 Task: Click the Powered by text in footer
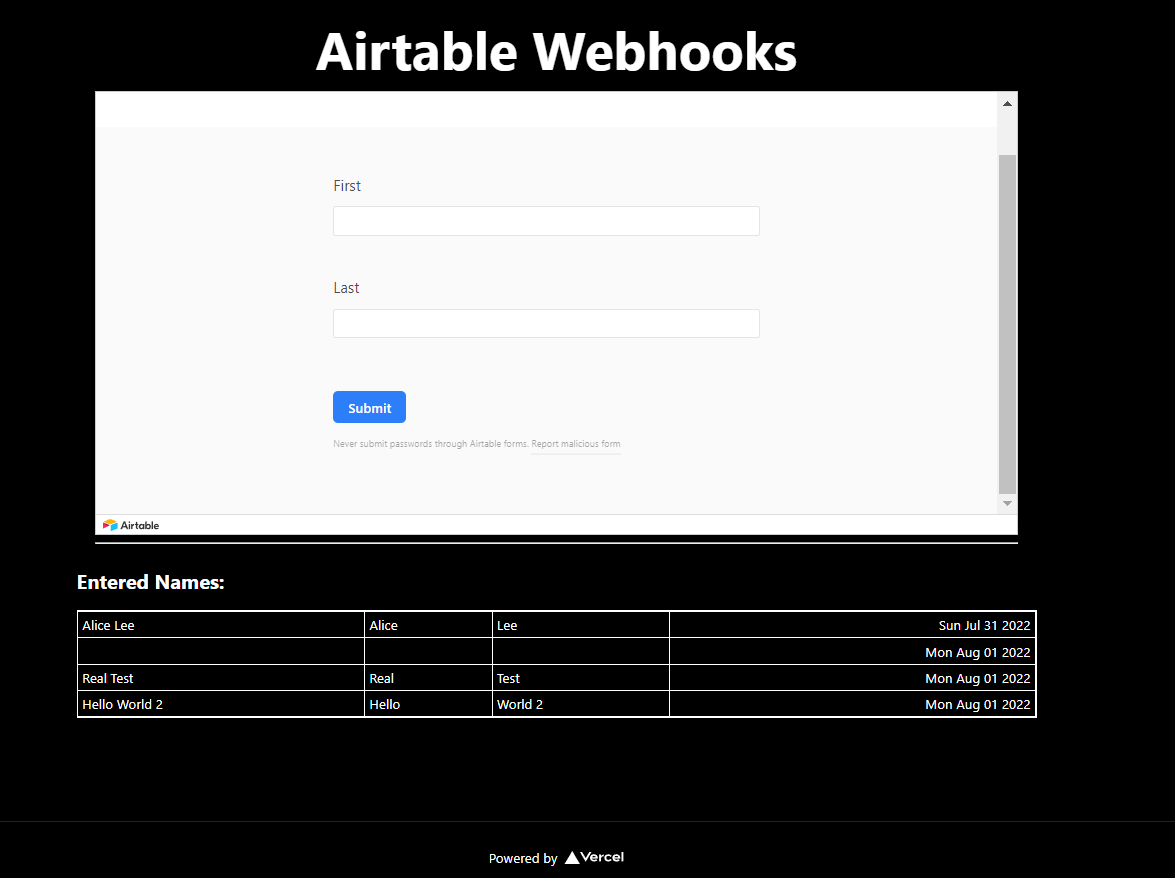click(523, 859)
